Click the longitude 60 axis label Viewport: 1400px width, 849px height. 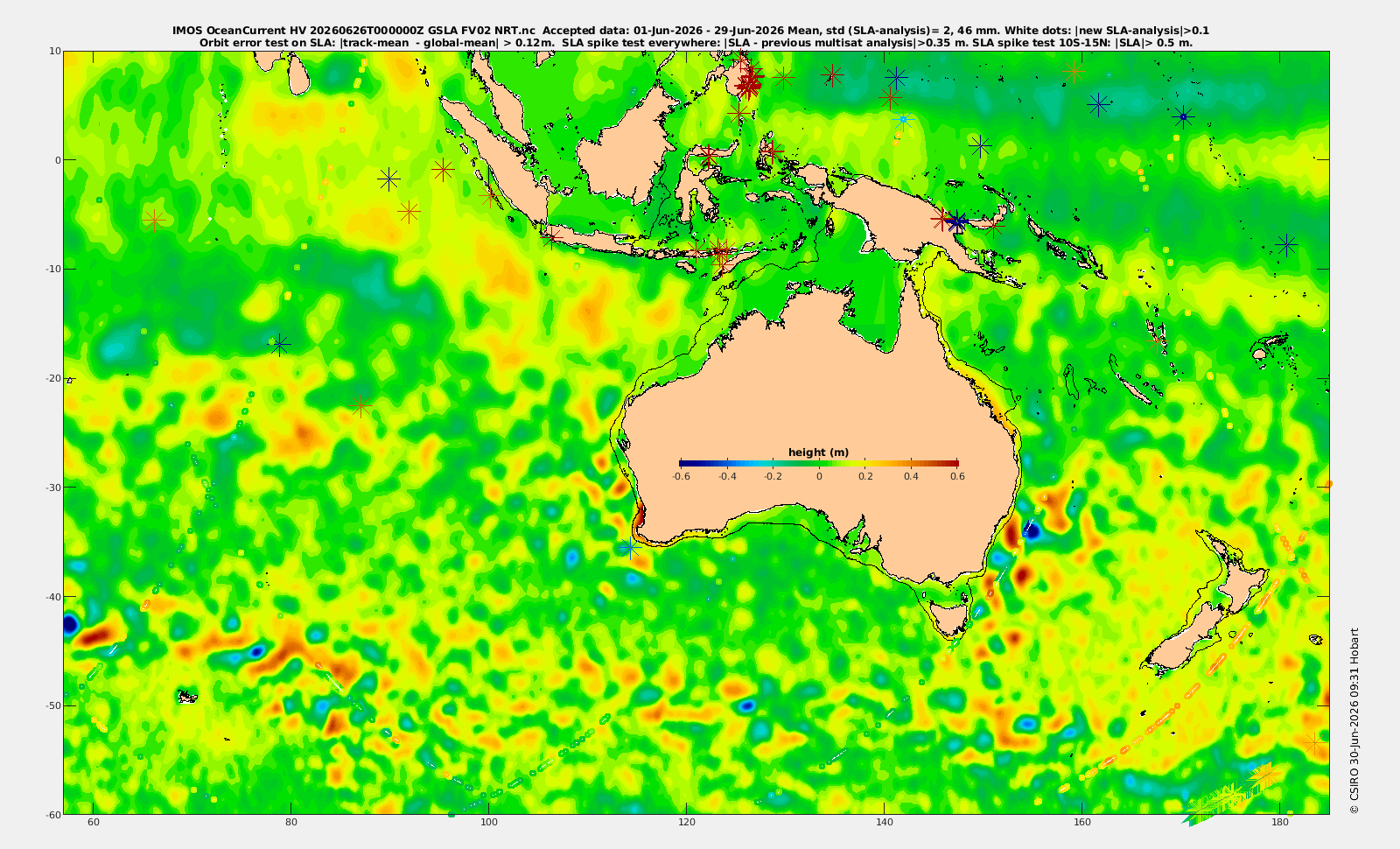click(x=94, y=823)
